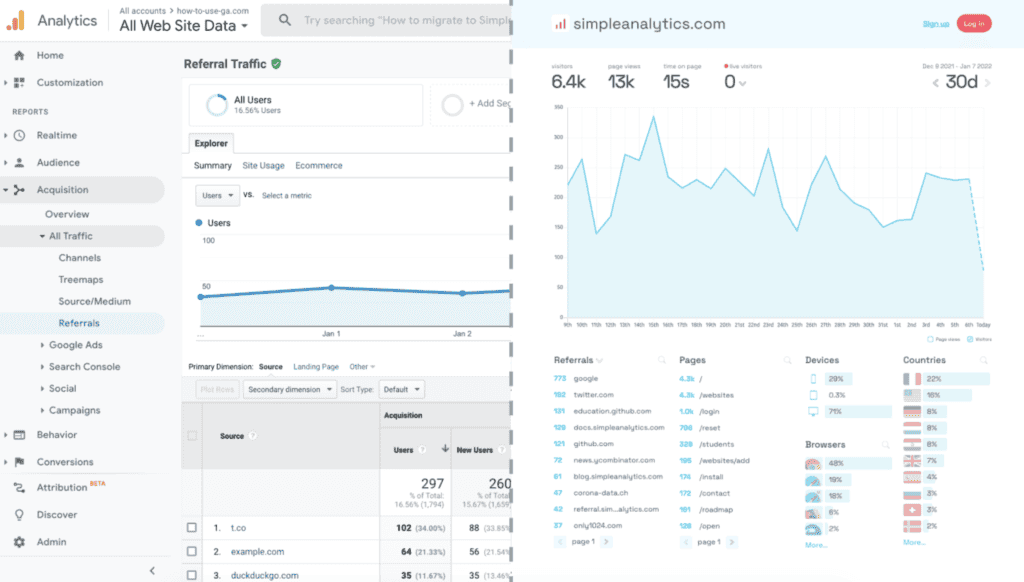1024x582 pixels.
Task: Go to next page of Referrals list
Action: click(606, 542)
